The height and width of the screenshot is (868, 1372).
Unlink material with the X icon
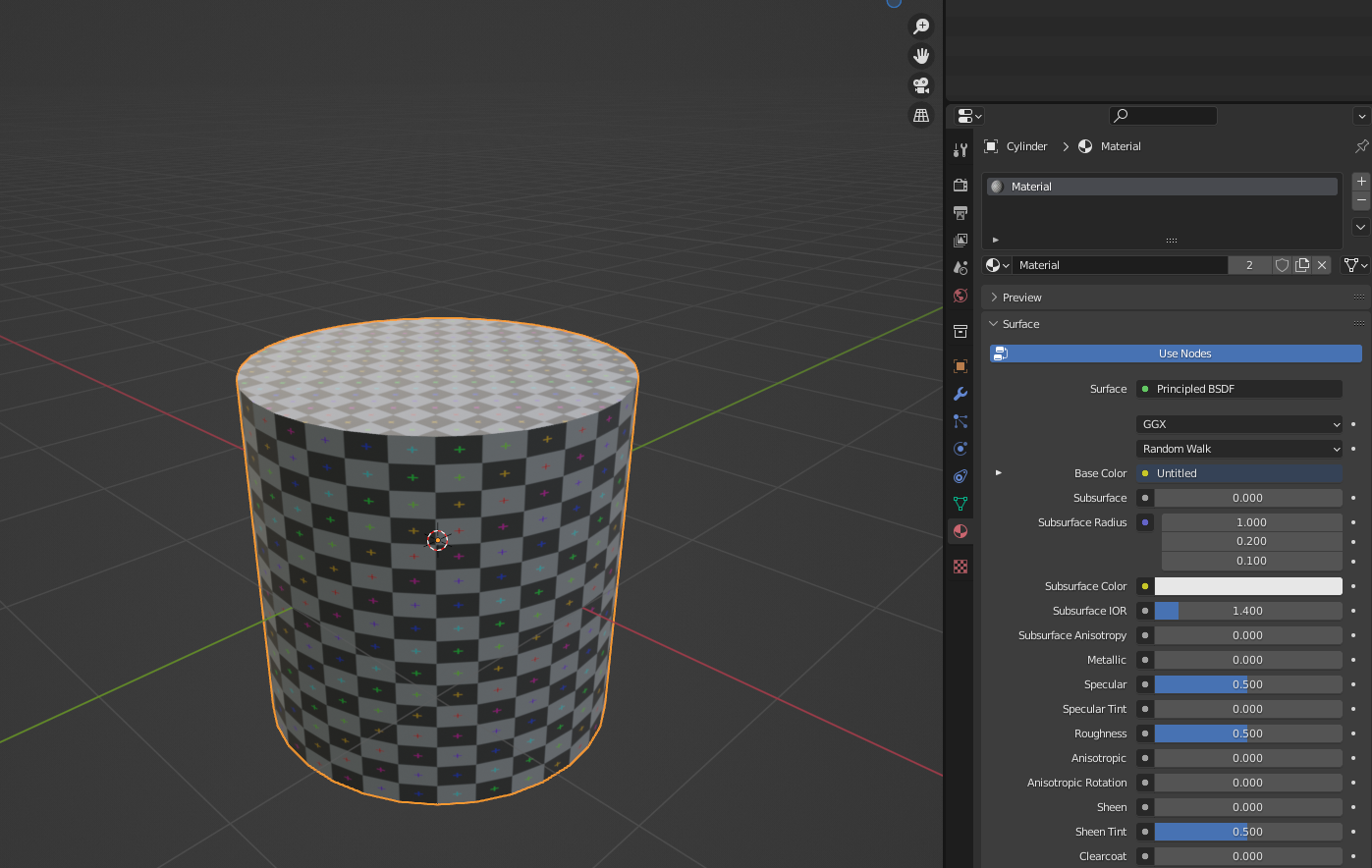pyautogui.click(x=1322, y=265)
